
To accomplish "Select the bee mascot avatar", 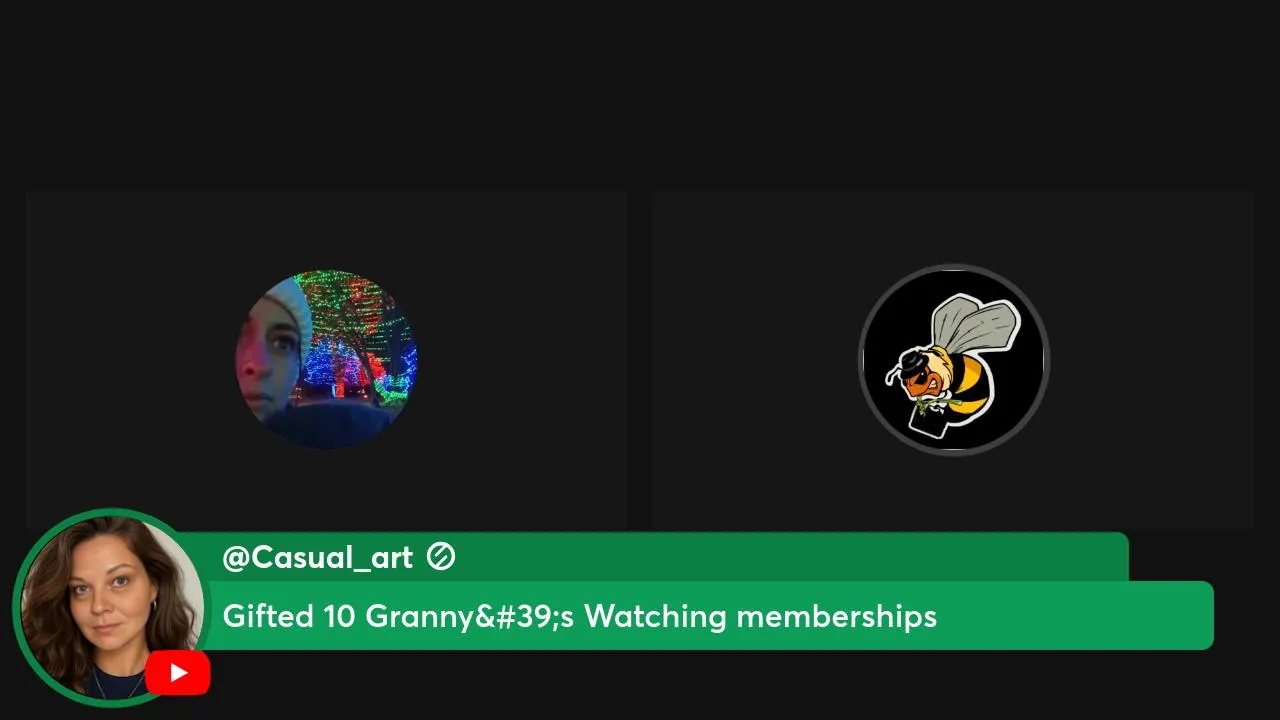I will 954,360.
